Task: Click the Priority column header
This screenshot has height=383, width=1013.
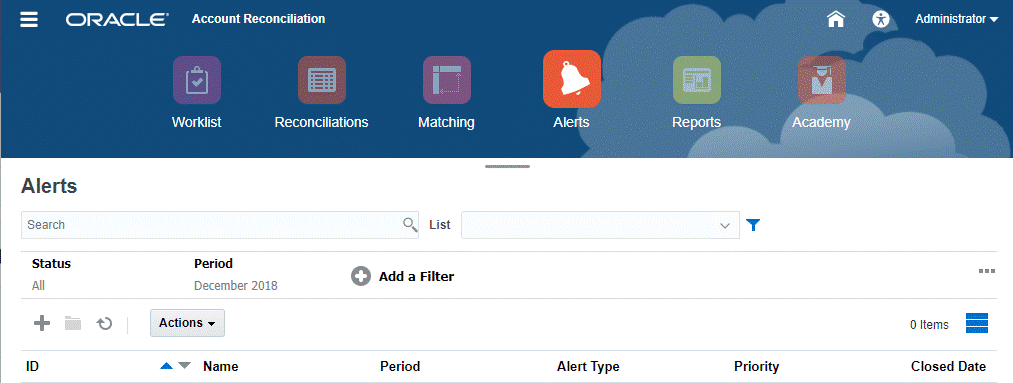Action: coord(757,366)
